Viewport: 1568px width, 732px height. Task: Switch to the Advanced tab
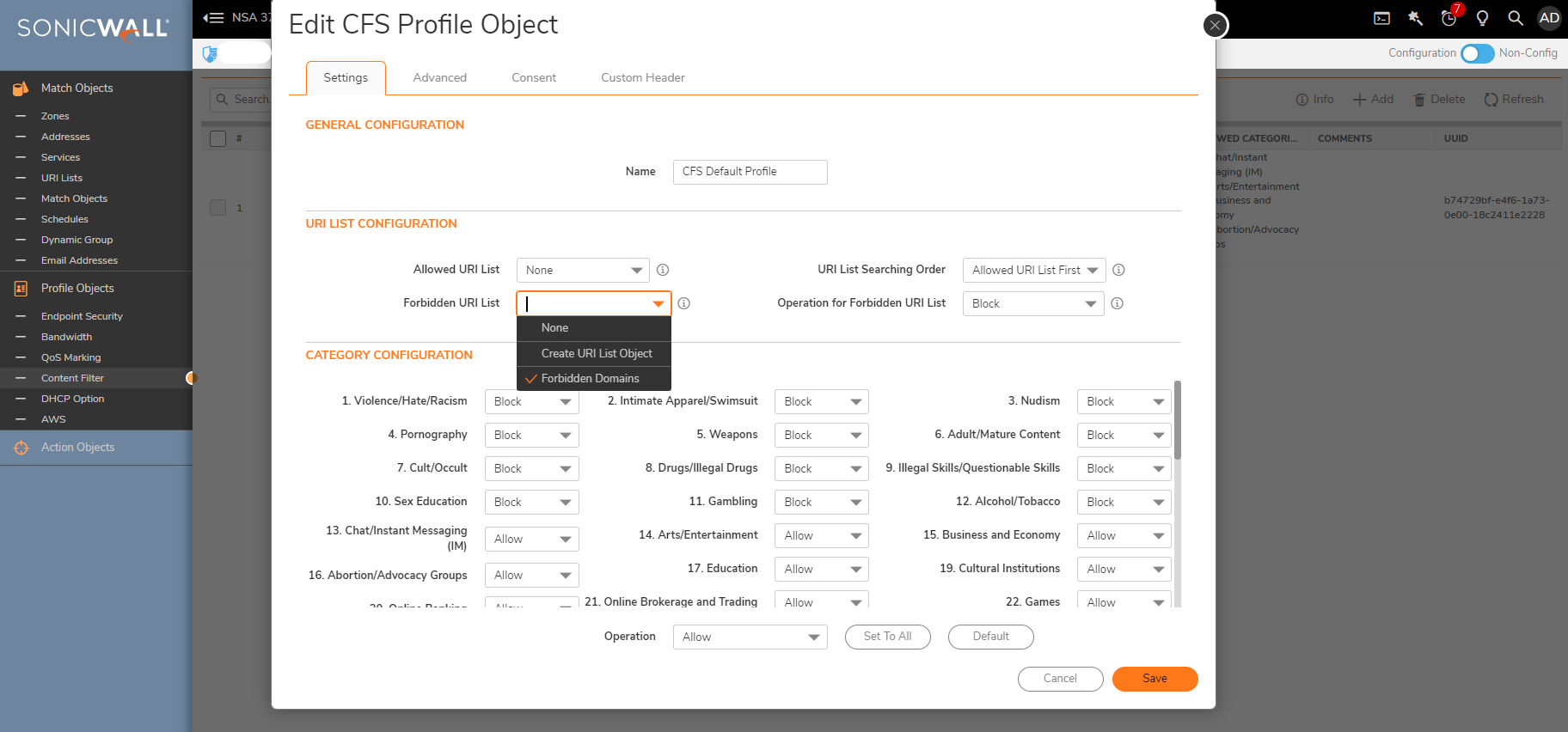(x=439, y=77)
